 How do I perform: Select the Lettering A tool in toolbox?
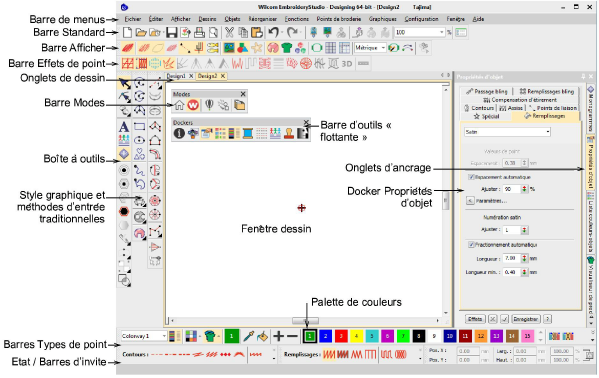(124, 127)
